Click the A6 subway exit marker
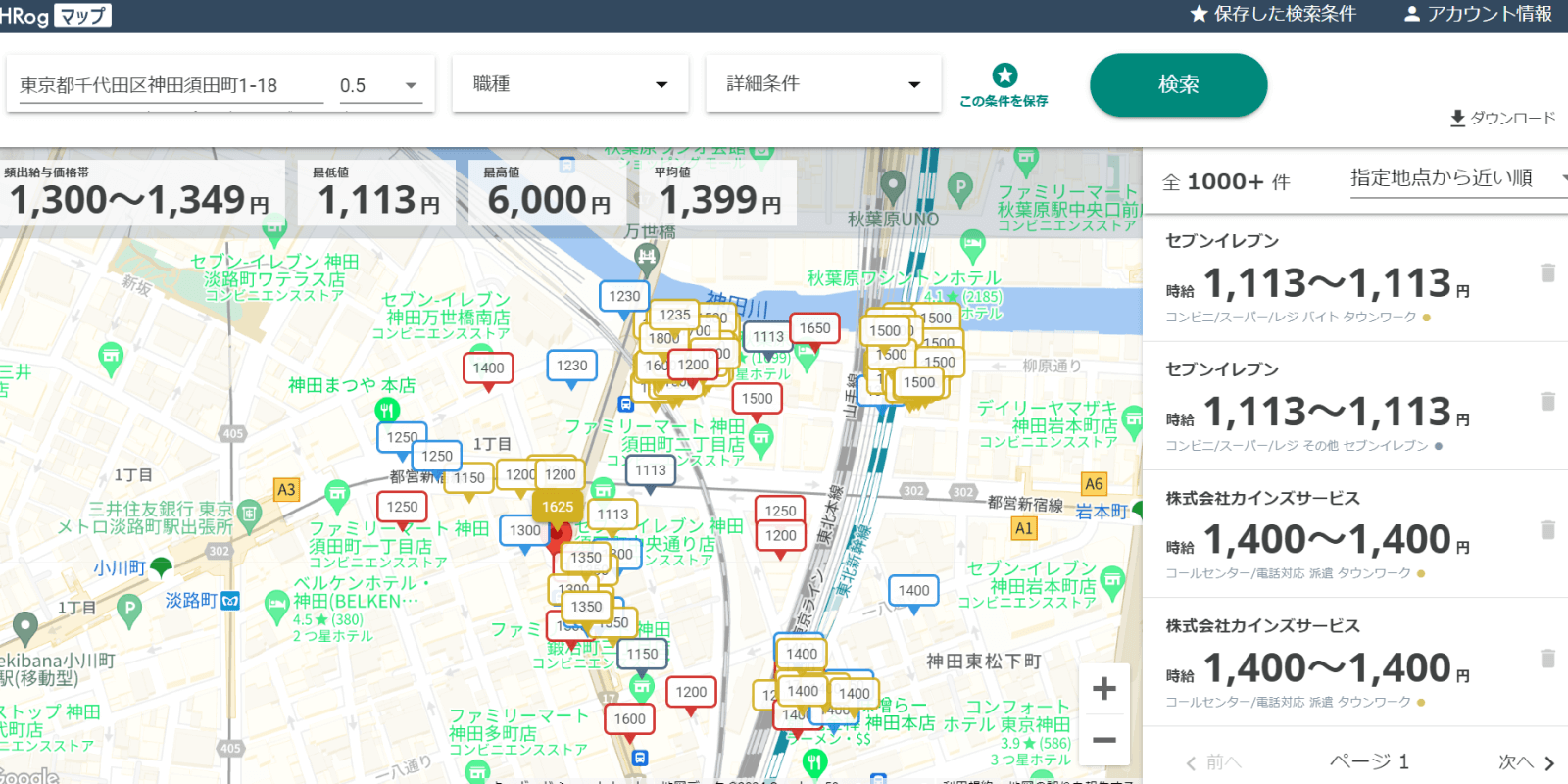This screenshot has width=1568, height=784. click(1094, 484)
